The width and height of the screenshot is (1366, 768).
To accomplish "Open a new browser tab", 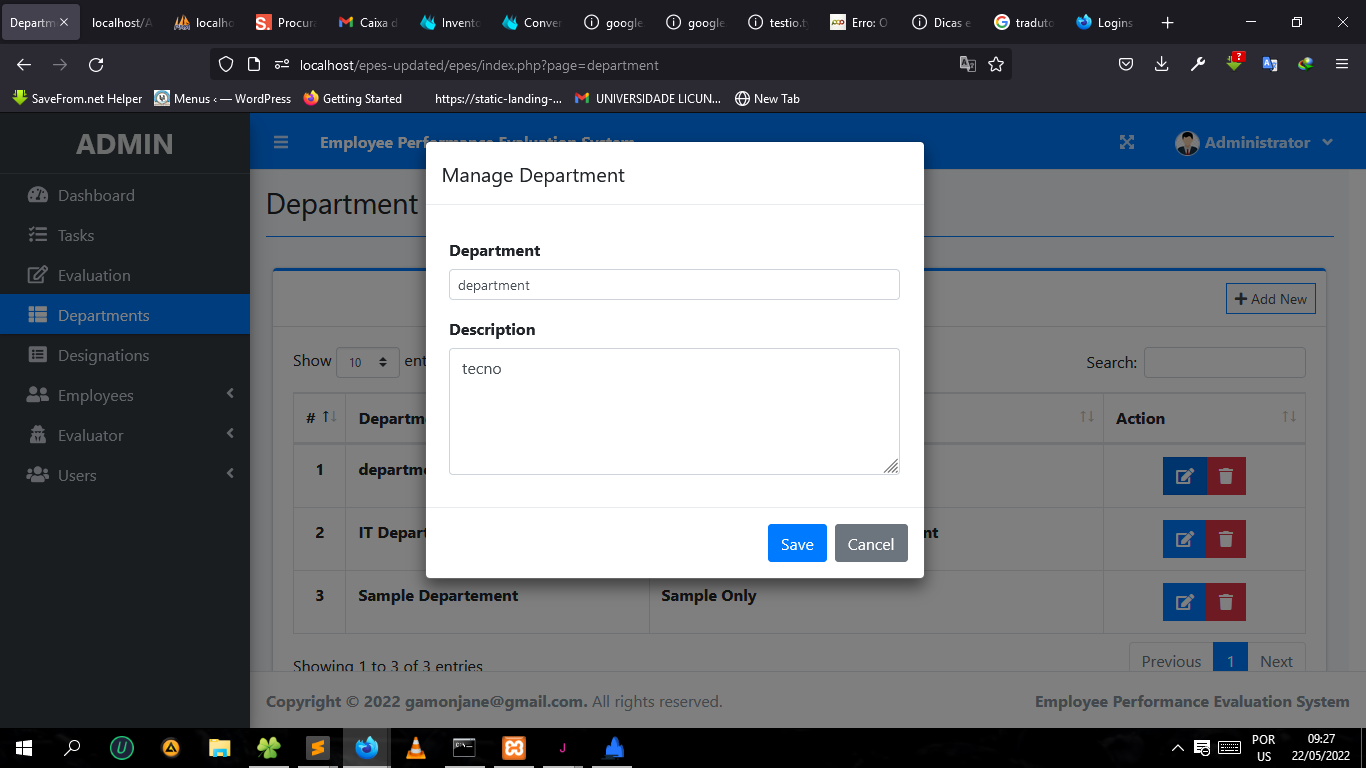I will coord(1167,23).
